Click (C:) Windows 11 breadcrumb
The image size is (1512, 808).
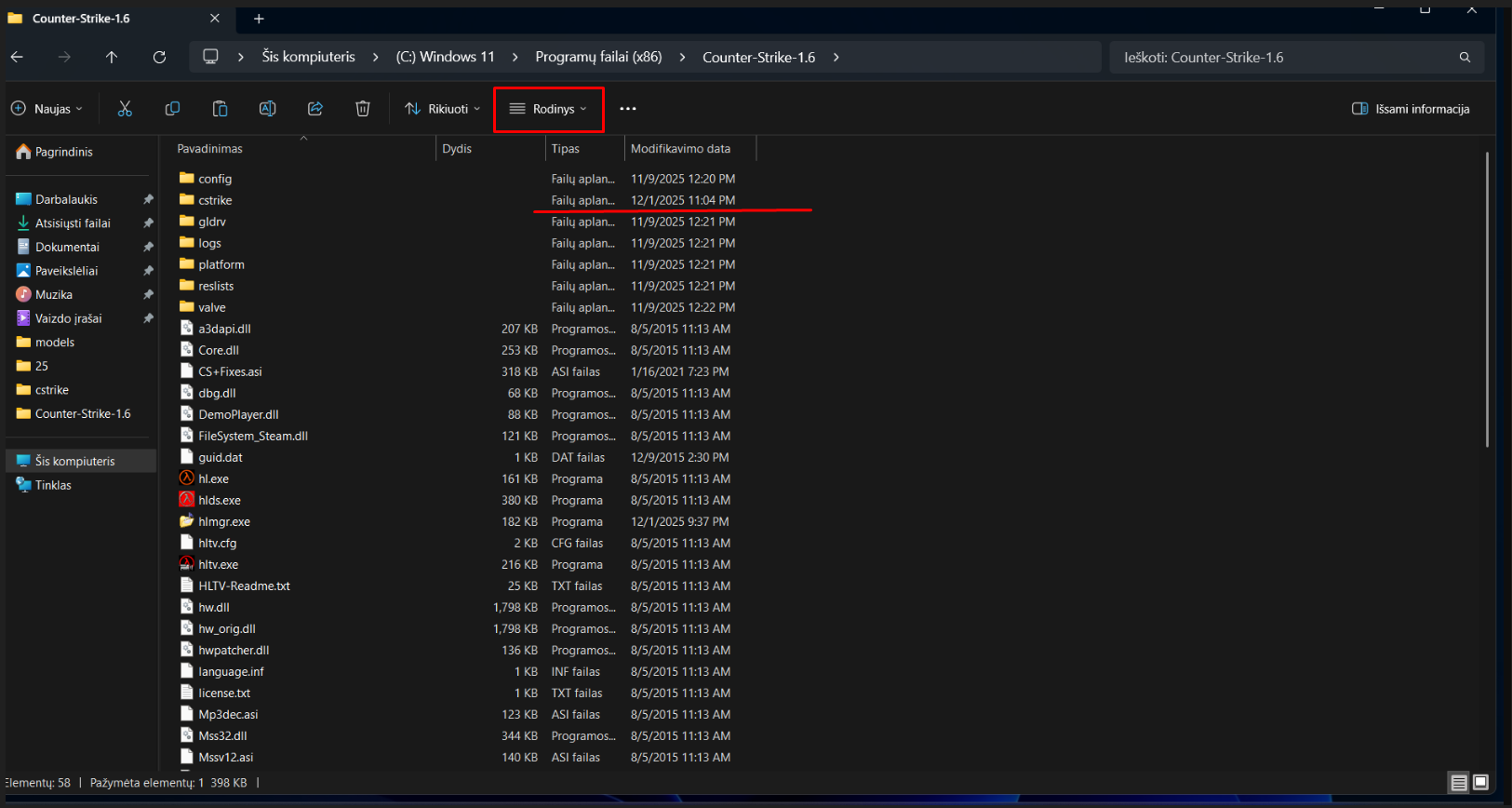point(446,57)
